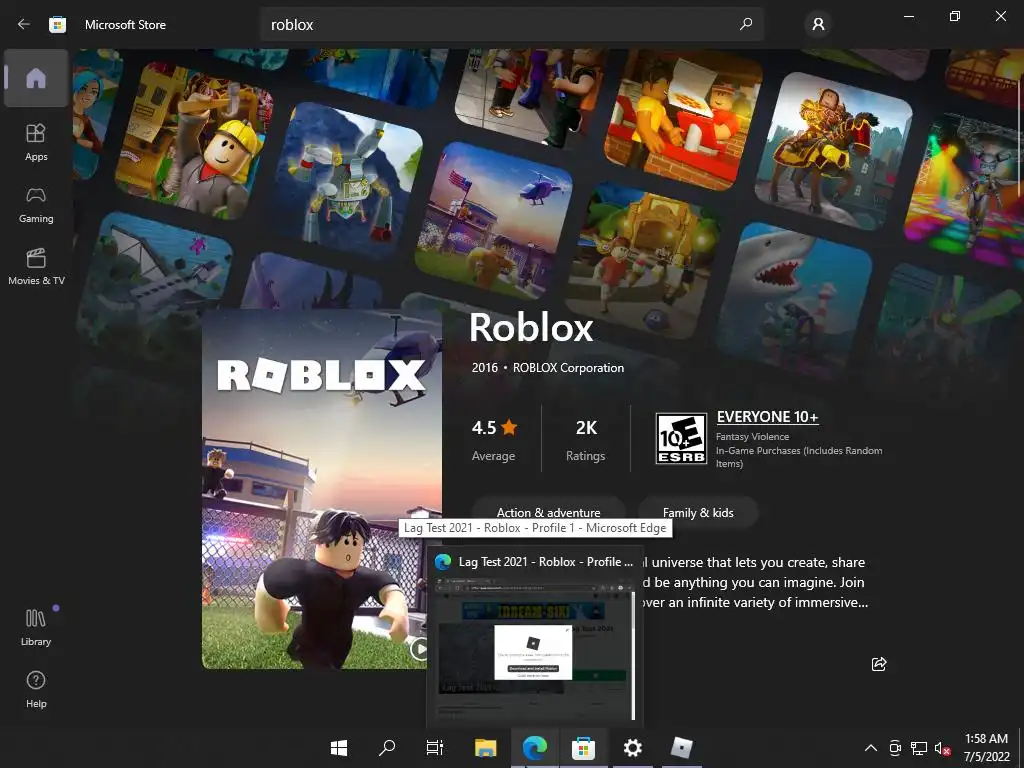Open the Windows Start button
The image size is (1024, 768).
pos(339,748)
